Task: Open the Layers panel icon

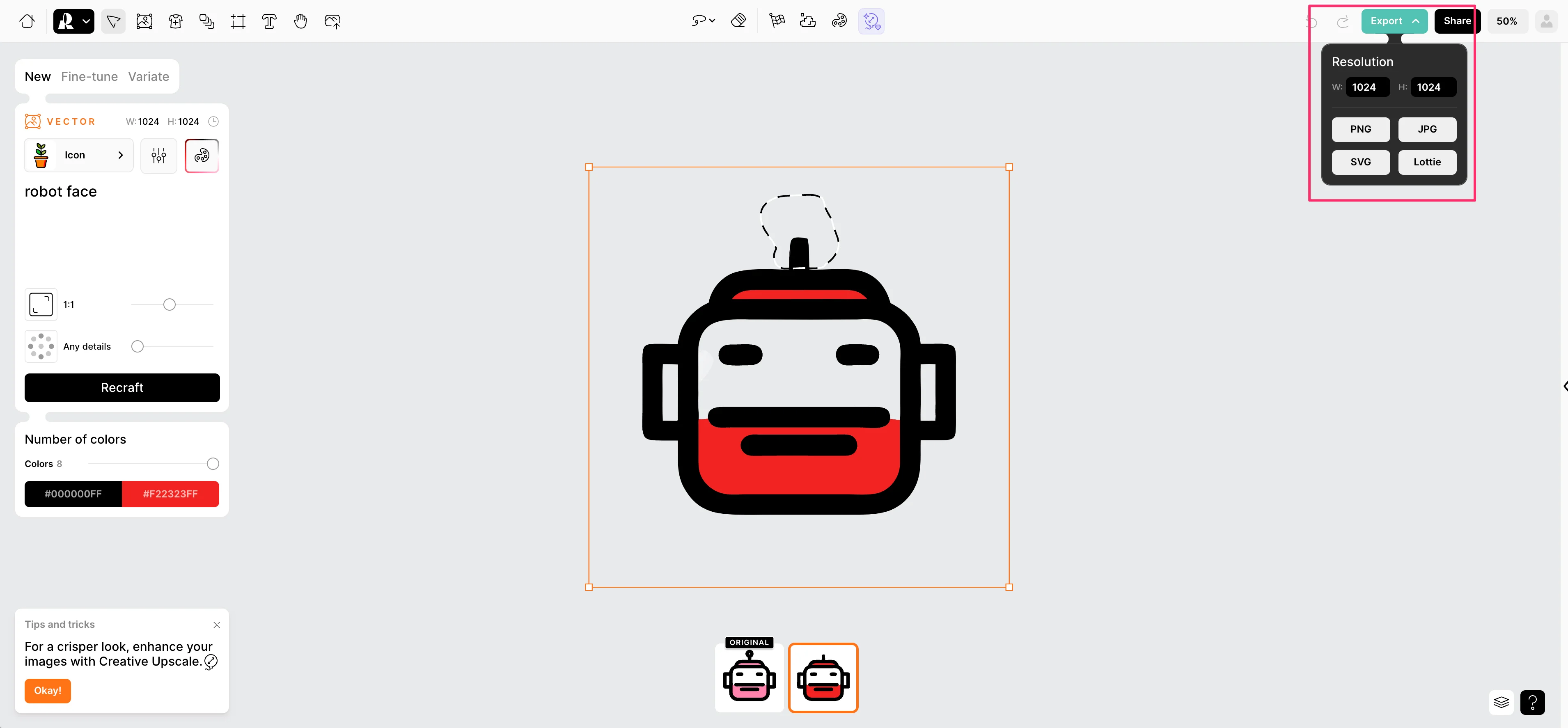Action: (1501, 703)
